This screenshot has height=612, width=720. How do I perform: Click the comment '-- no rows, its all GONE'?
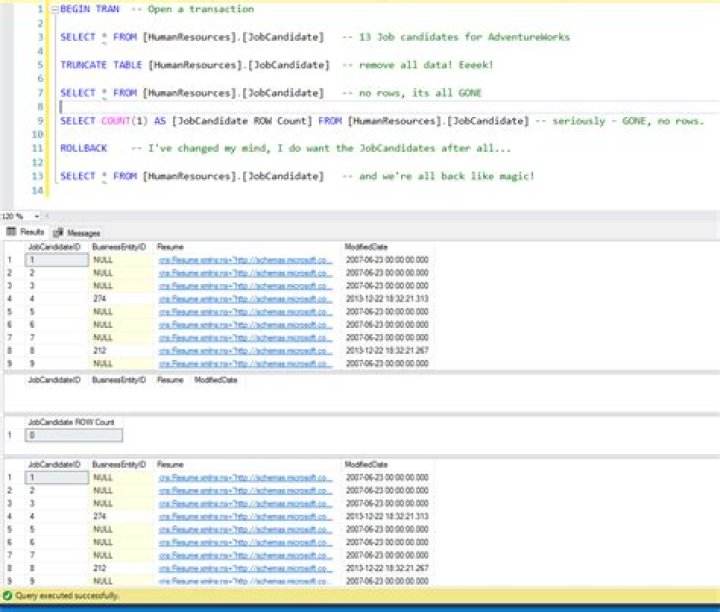pos(411,93)
